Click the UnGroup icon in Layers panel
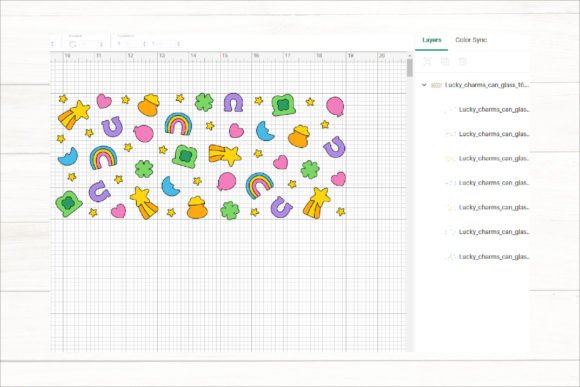The width and height of the screenshot is (580, 387). click(428, 61)
